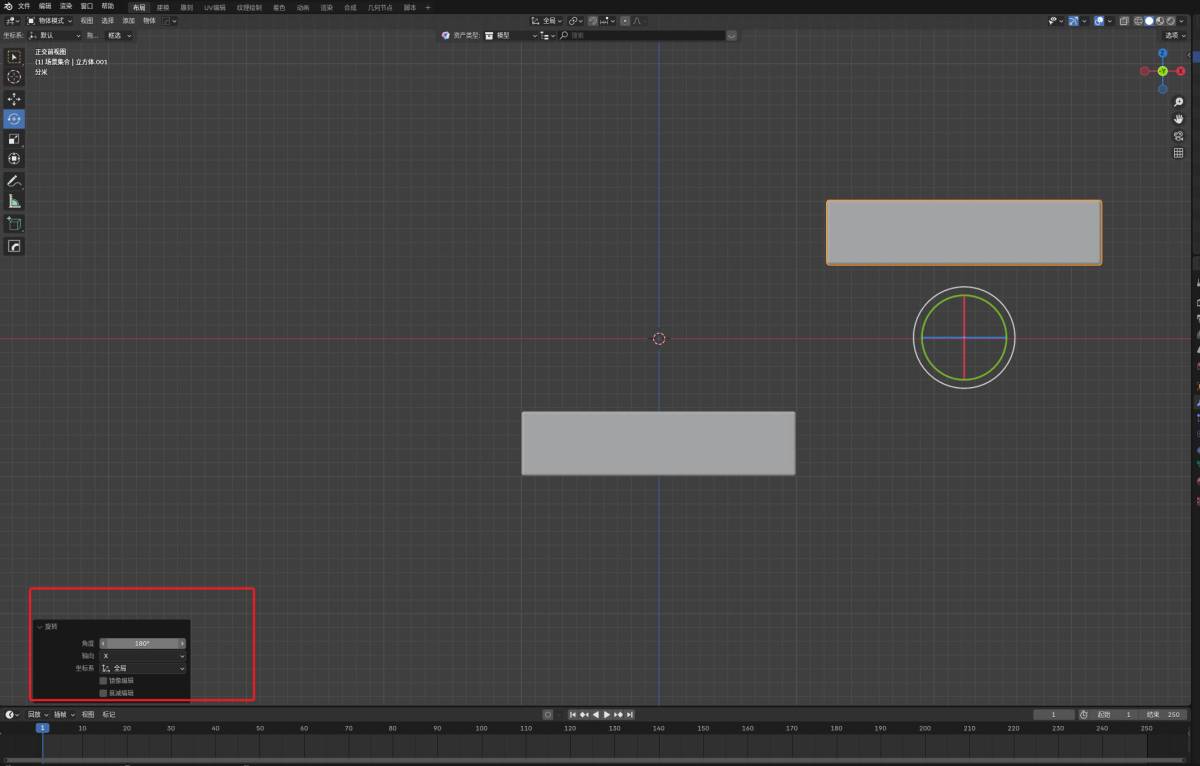This screenshot has width=1200, height=766.
Task: Toggle X-ray display in viewport header
Action: pos(1125,20)
